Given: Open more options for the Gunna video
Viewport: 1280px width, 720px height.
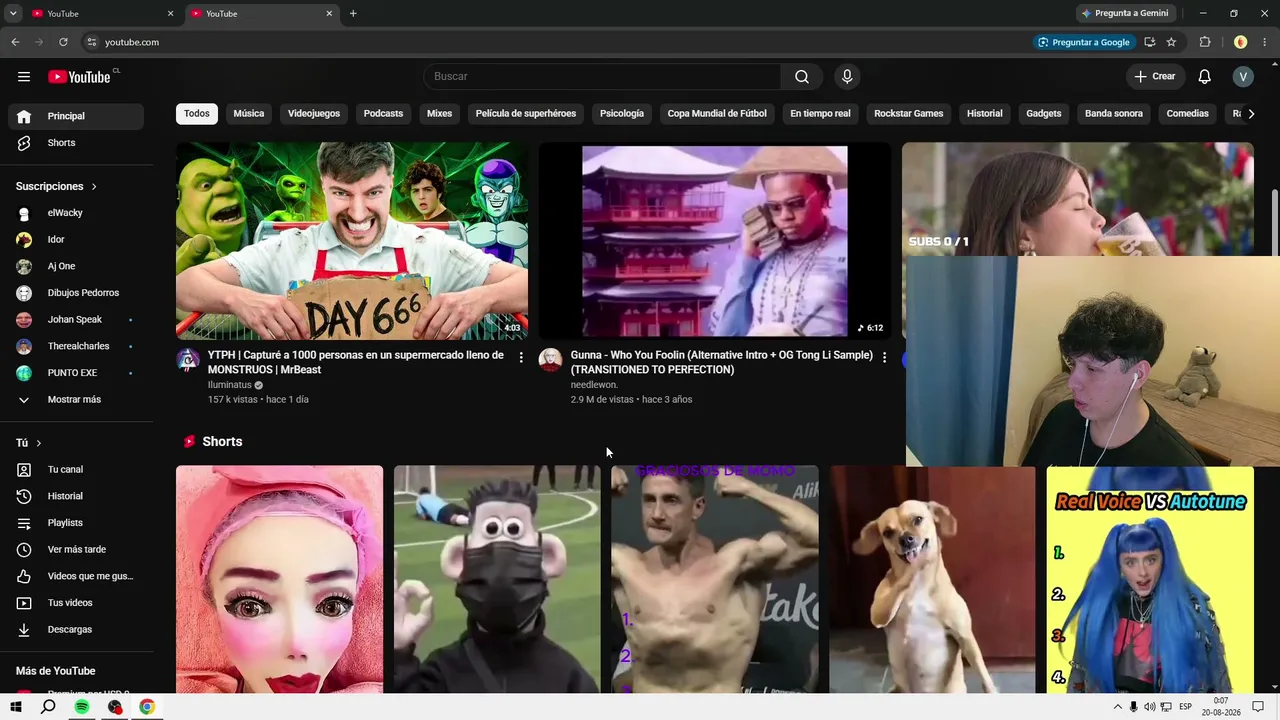Looking at the screenshot, I should coord(884,357).
